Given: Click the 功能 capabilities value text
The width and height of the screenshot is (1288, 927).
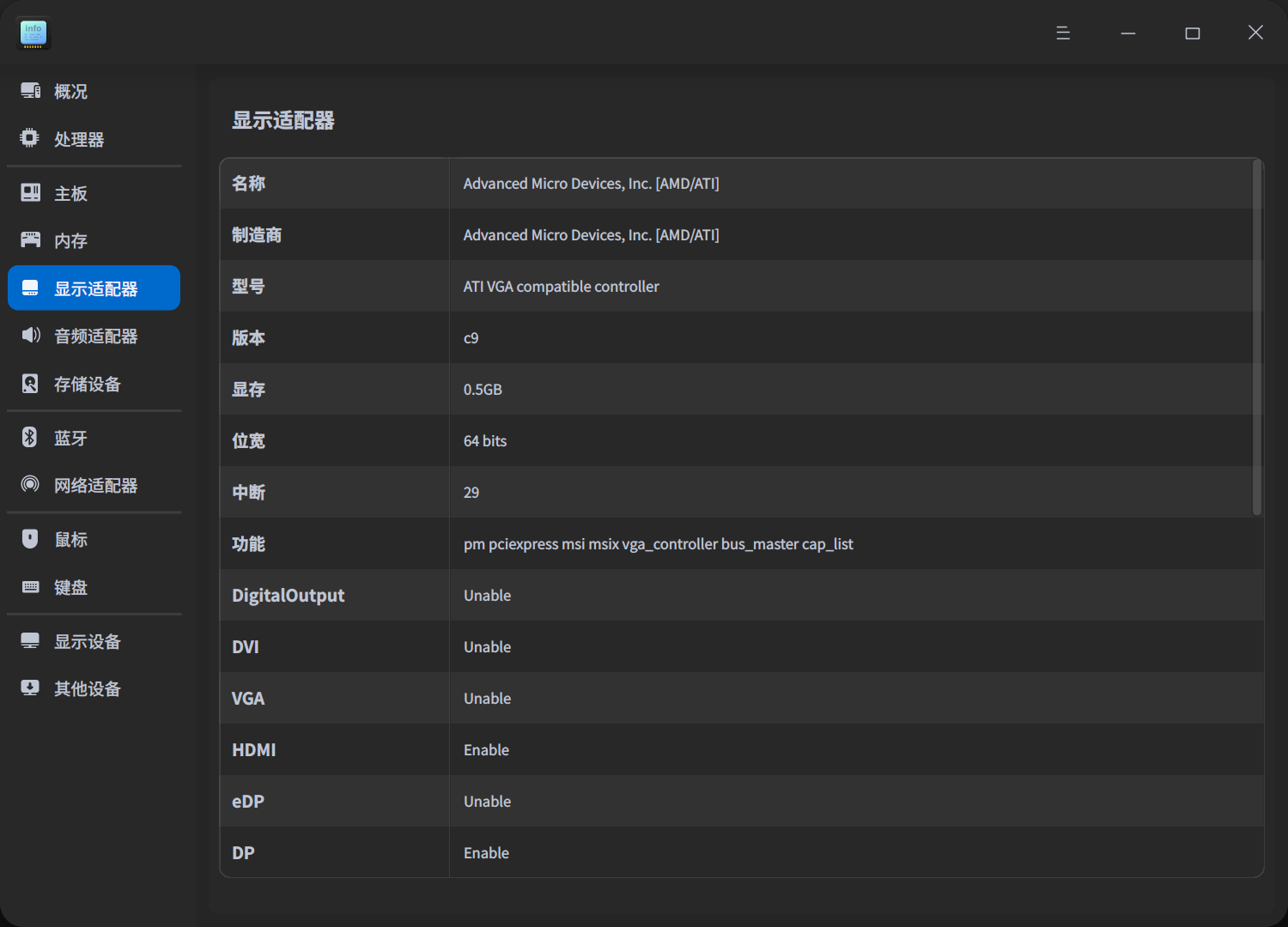Looking at the screenshot, I should 658,544.
